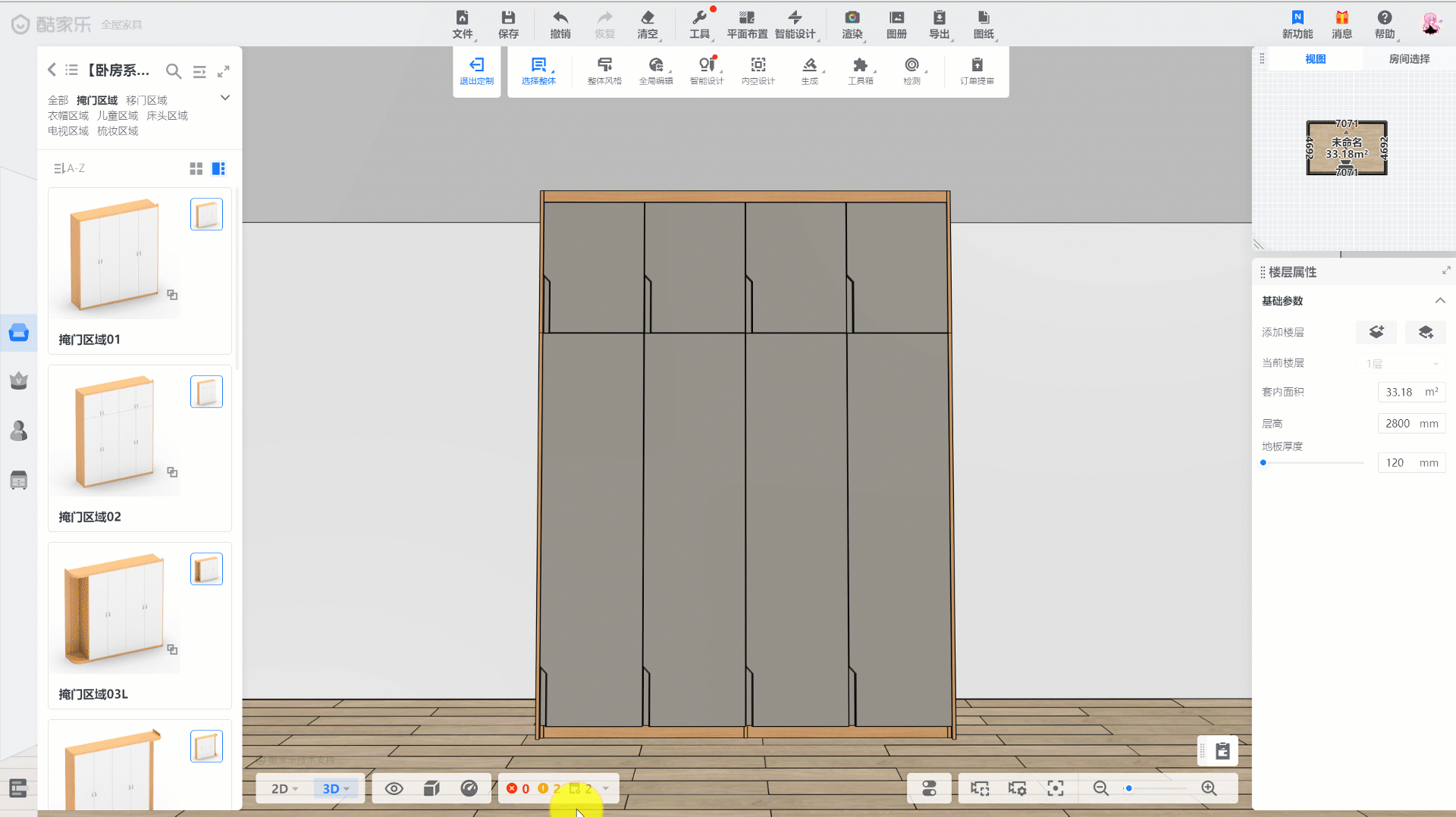Click the 地板厚度 slider handle
Image resolution: width=1456 pixels, height=817 pixels.
[1263, 462]
